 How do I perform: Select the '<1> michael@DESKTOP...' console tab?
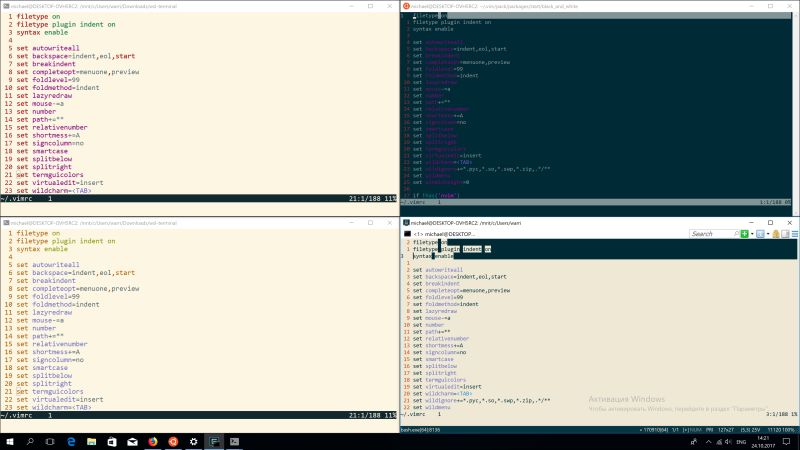click(444, 234)
